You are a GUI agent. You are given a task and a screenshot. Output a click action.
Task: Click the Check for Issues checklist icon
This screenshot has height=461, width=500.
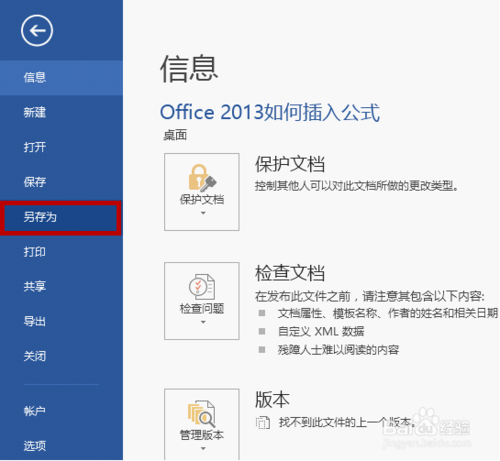202,287
